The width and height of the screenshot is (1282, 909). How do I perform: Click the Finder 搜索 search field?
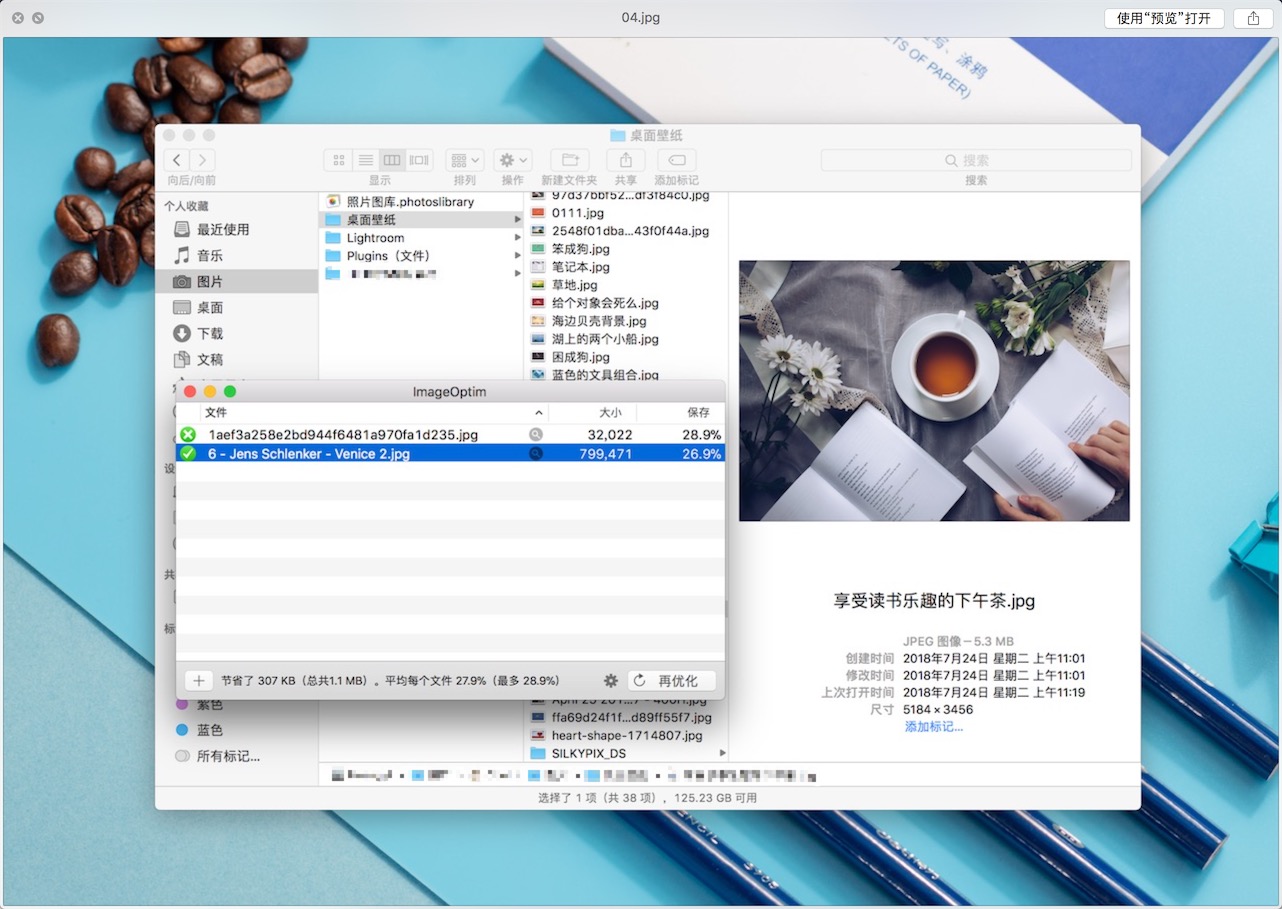coord(976,160)
